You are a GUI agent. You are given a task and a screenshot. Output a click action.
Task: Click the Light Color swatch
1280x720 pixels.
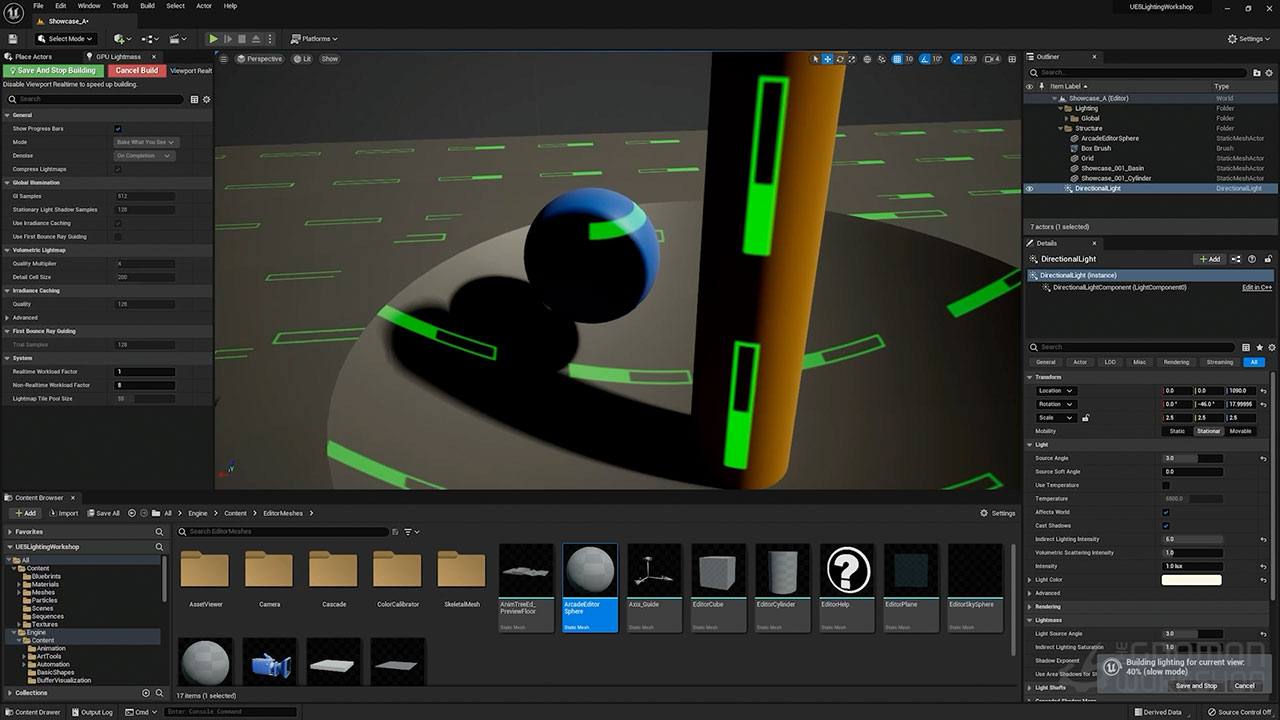click(1191, 580)
